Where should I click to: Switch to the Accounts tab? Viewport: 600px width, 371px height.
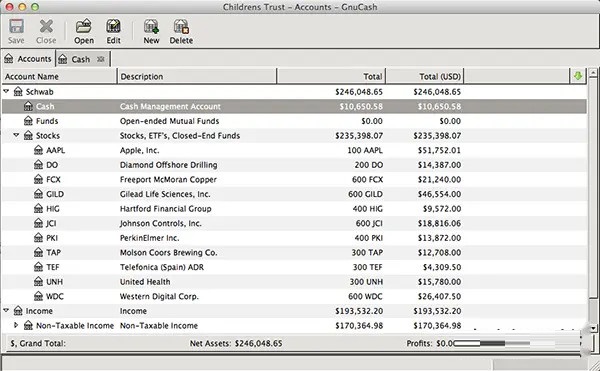(x=28, y=59)
